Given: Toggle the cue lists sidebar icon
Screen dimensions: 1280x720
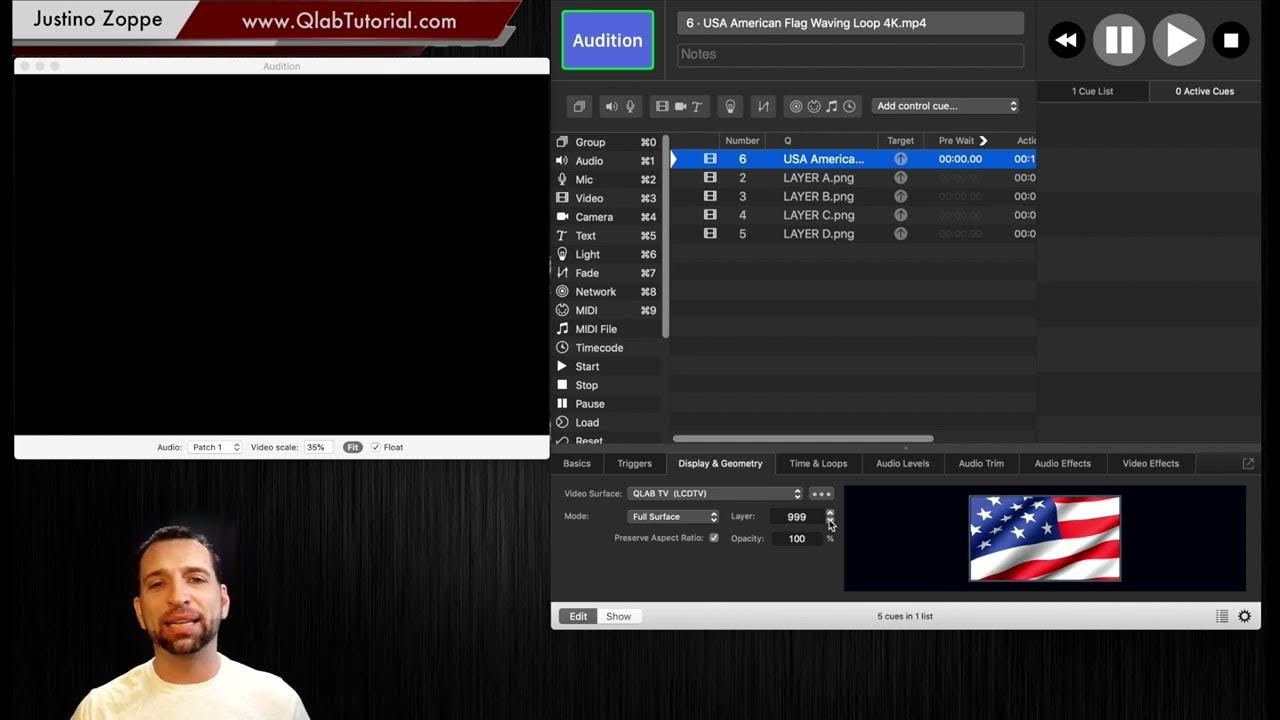Looking at the screenshot, I should click(1222, 616).
